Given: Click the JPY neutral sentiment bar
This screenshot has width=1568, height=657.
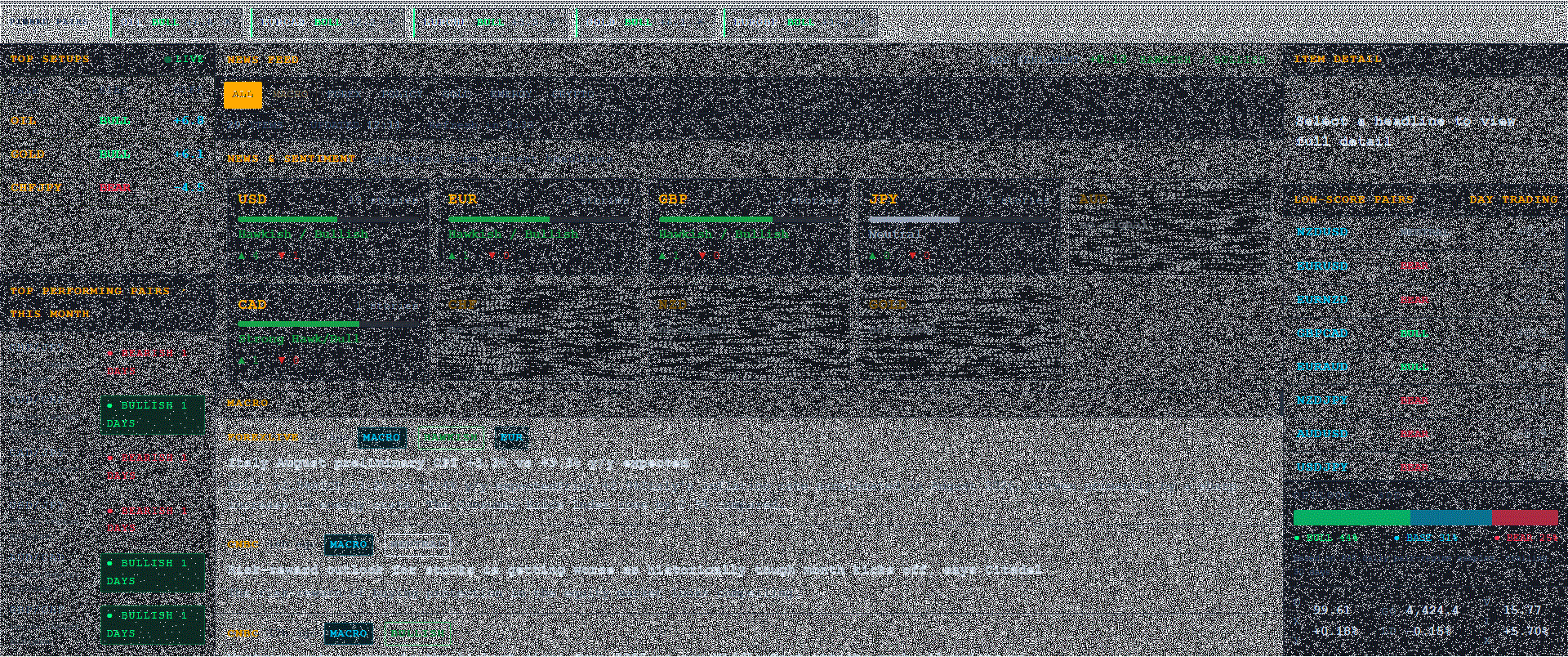Looking at the screenshot, I should coord(960,220).
